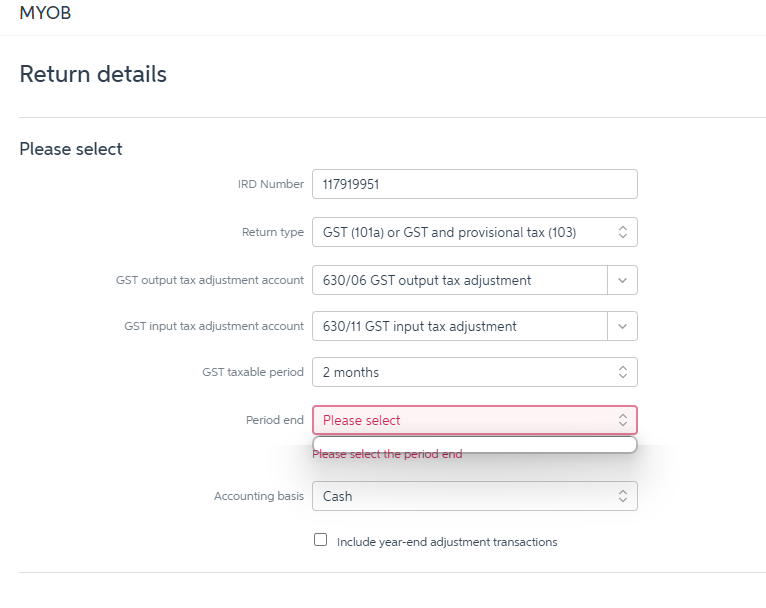Click the MYOB logo in the header
The image size is (766, 608).
[x=45, y=14]
